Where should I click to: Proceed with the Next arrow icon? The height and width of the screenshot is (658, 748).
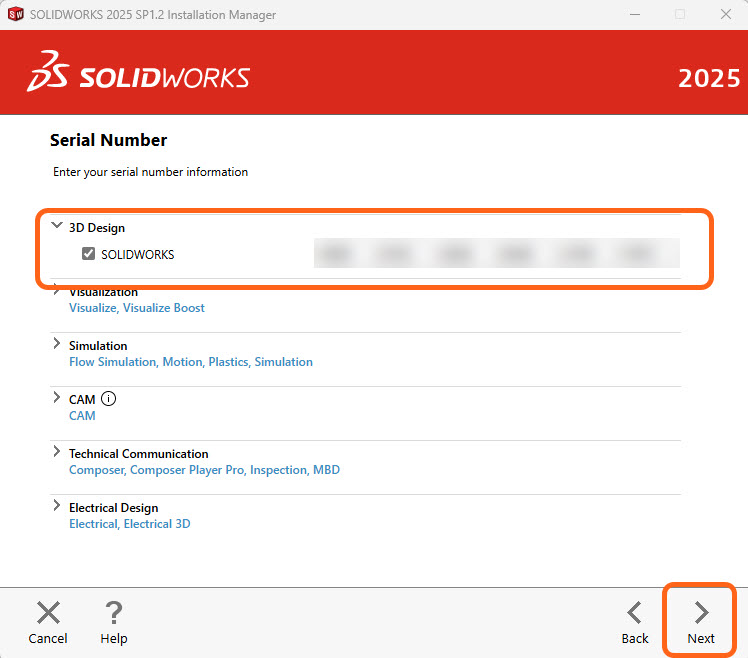pos(701,613)
